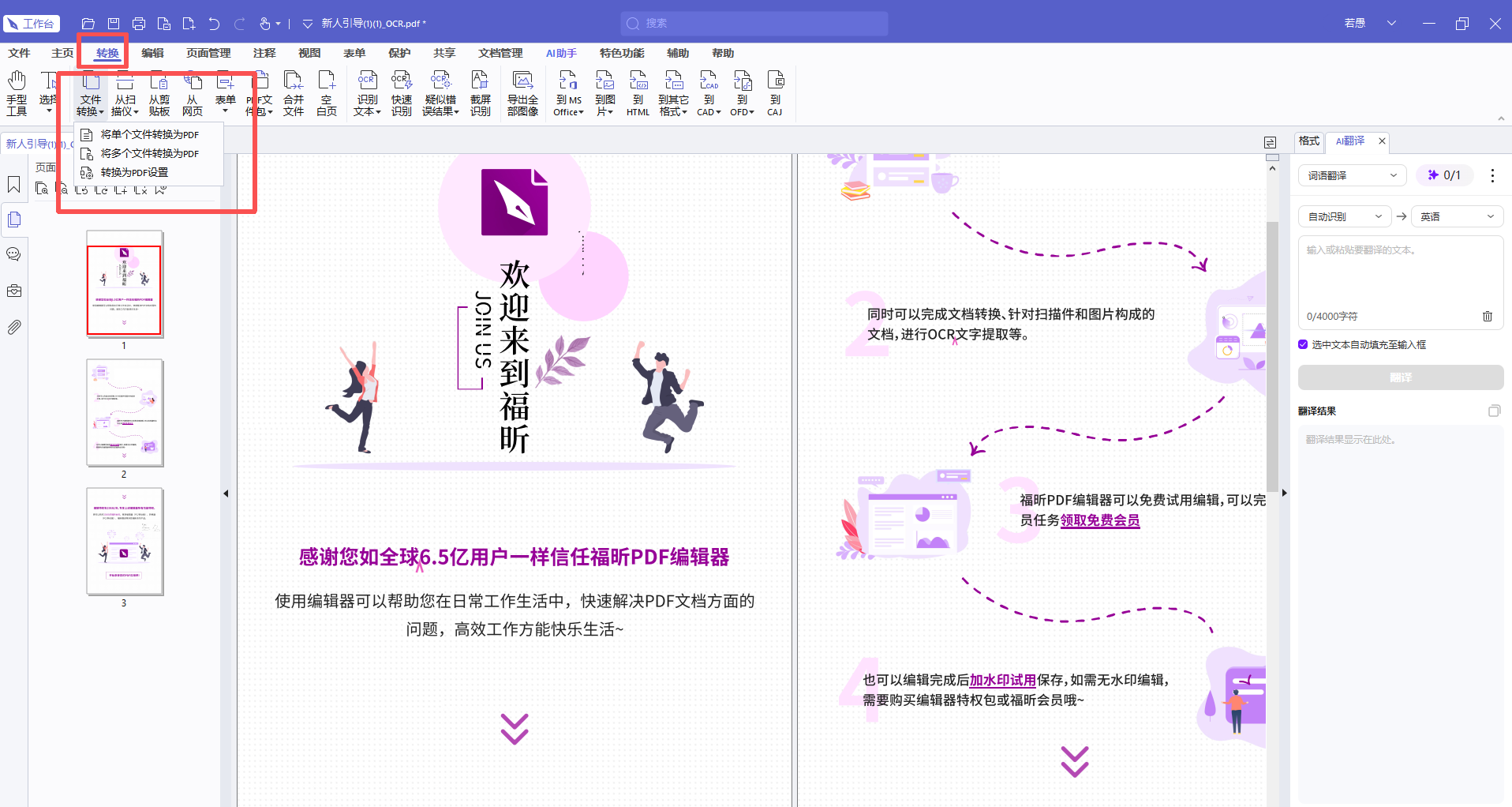
Task: Close the AI翻译 panel tab
Action: point(1382,141)
